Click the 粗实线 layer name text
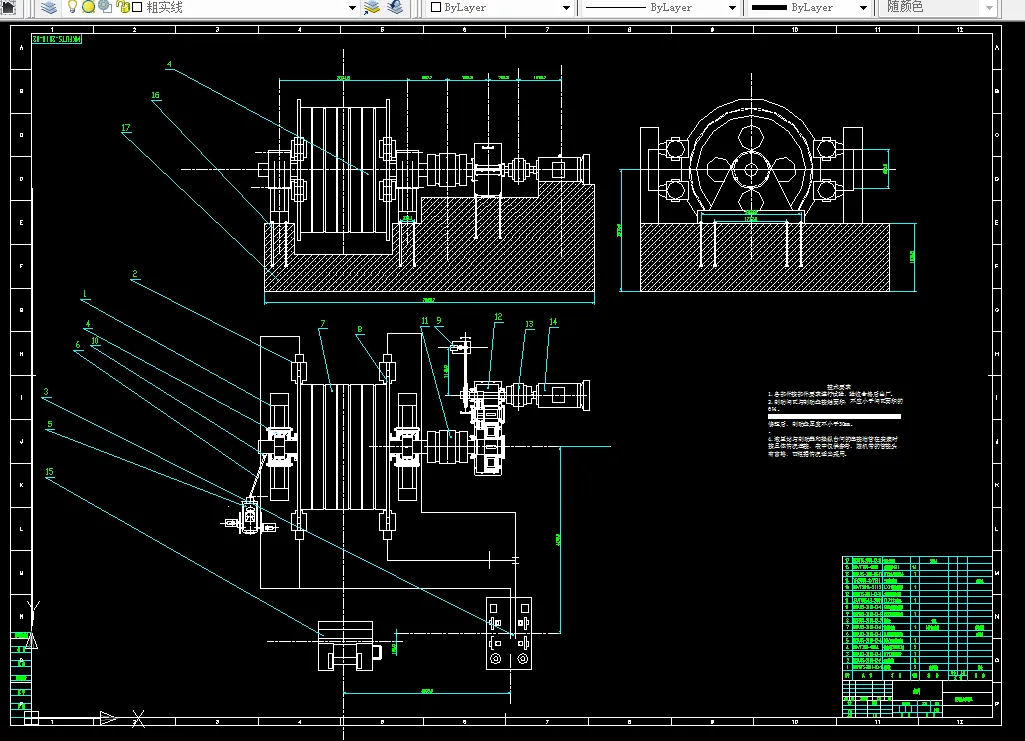Screen dimensions: 1025x741 pyautogui.click(x=164, y=7)
